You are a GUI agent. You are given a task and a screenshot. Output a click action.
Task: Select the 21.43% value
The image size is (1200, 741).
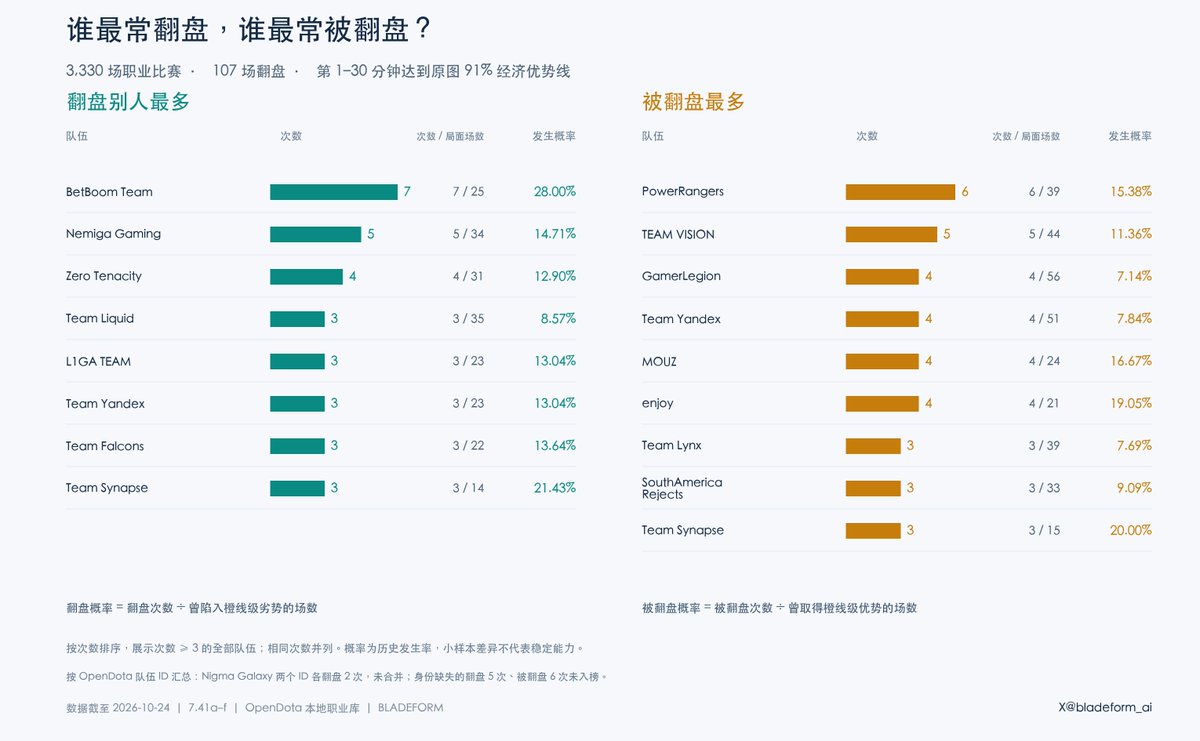click(555, 488)
